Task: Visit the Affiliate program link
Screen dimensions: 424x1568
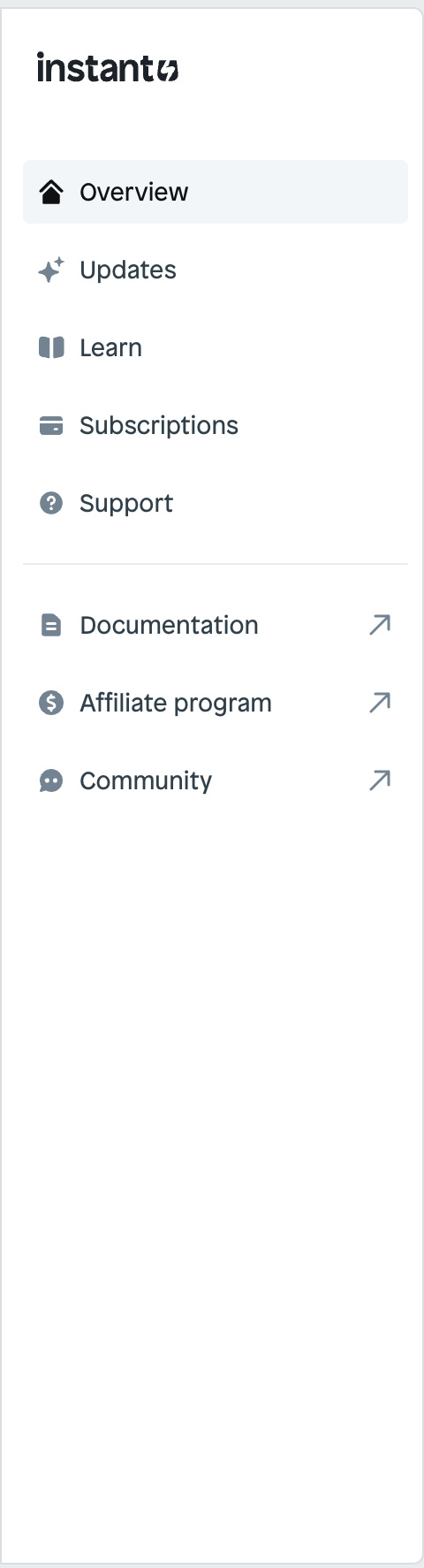Action: click(216, 703)
